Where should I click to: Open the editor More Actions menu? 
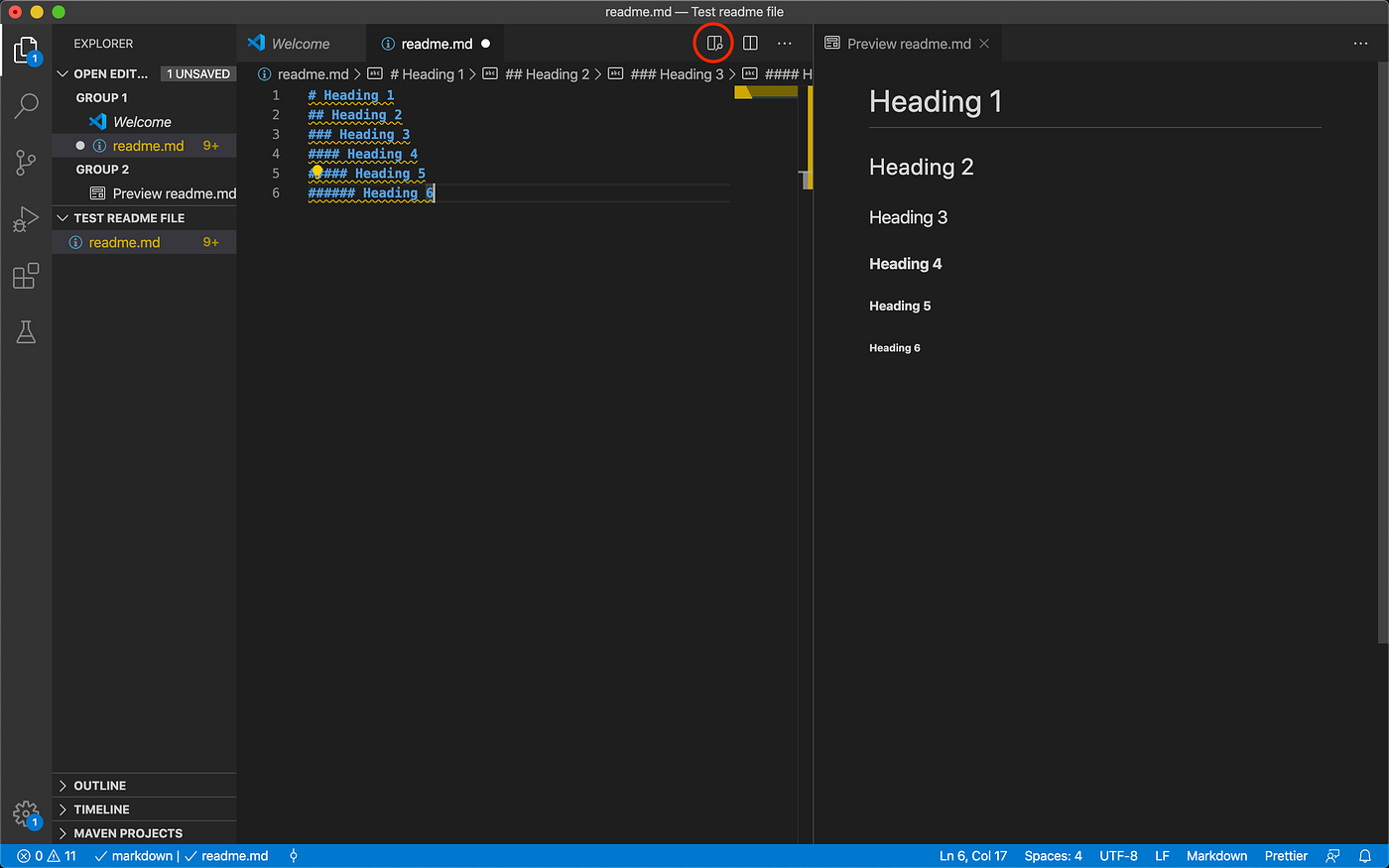tap(785, 43)
